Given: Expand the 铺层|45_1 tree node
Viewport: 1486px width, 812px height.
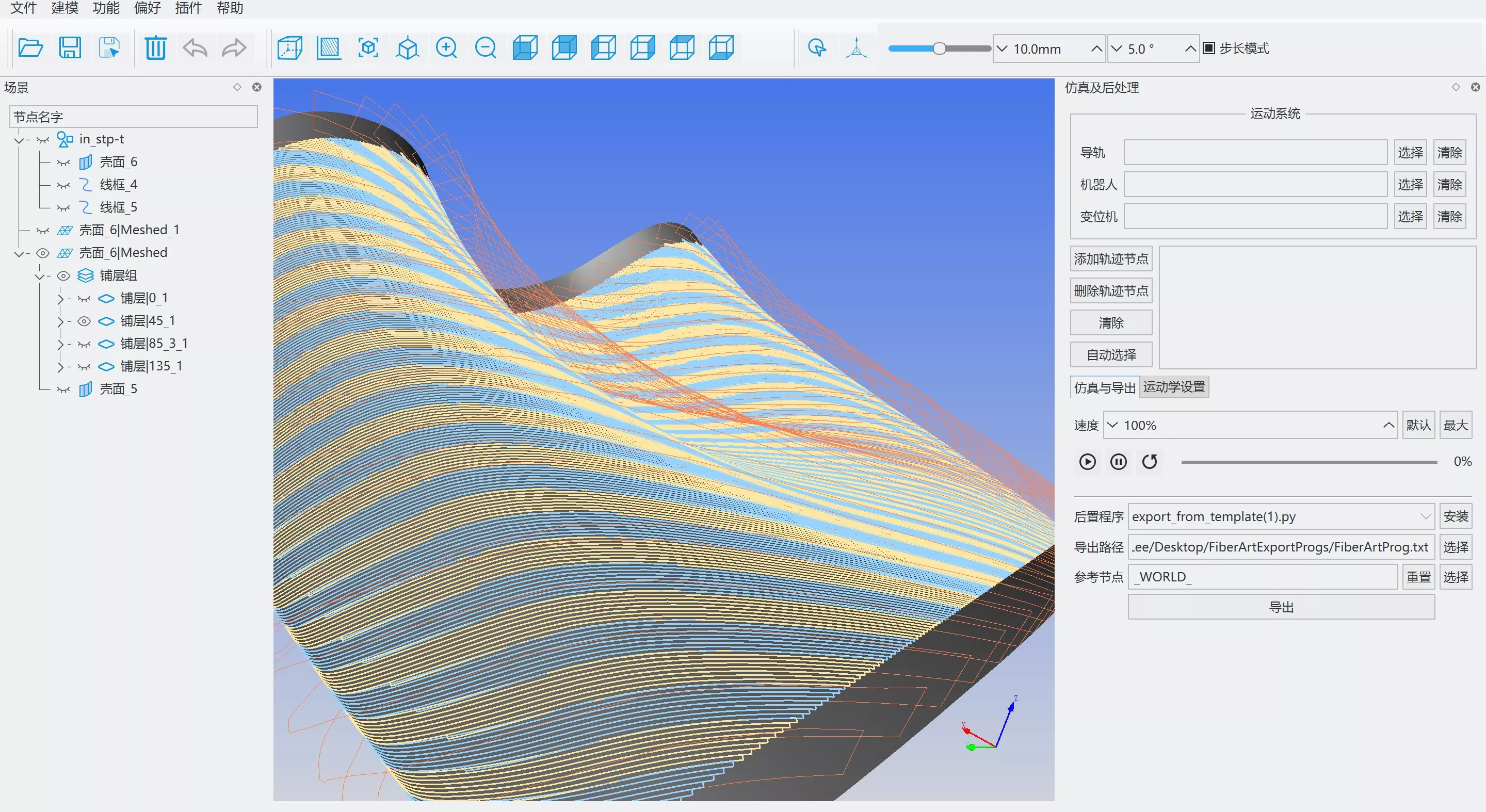Looking at the screenshot, I should (60, 321).
